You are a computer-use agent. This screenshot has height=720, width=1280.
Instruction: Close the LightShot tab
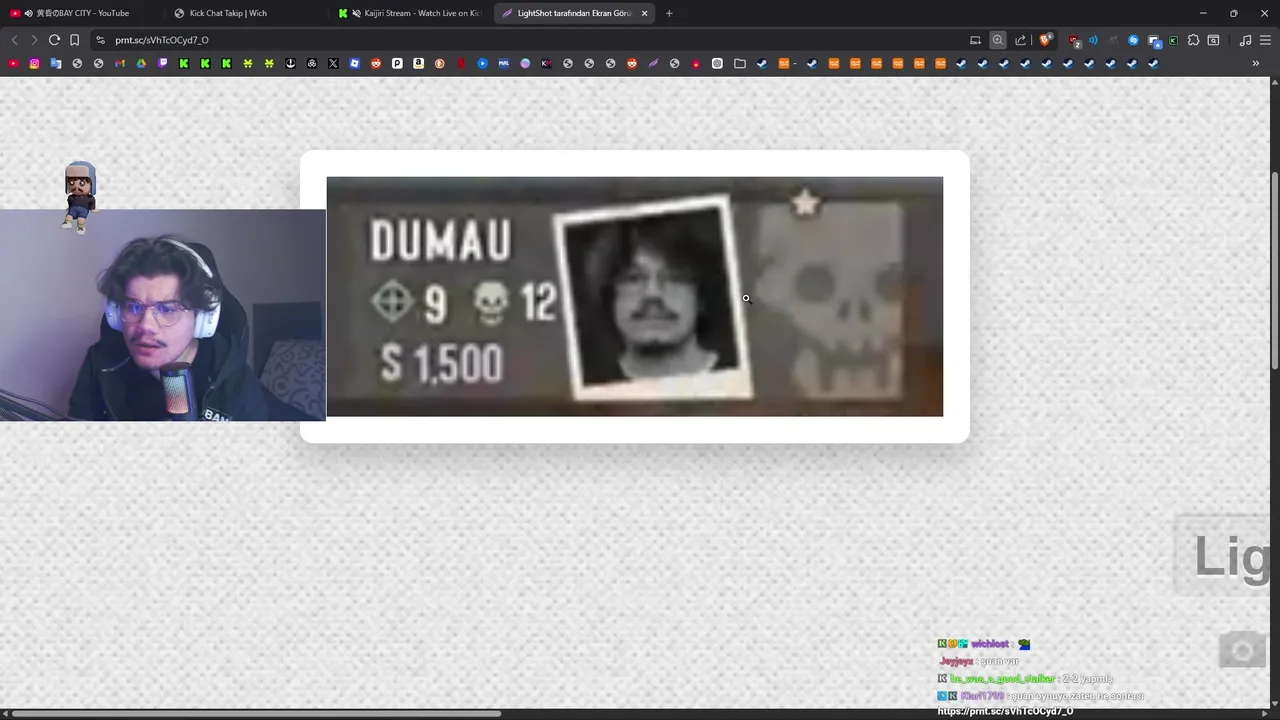coord(644,13)
